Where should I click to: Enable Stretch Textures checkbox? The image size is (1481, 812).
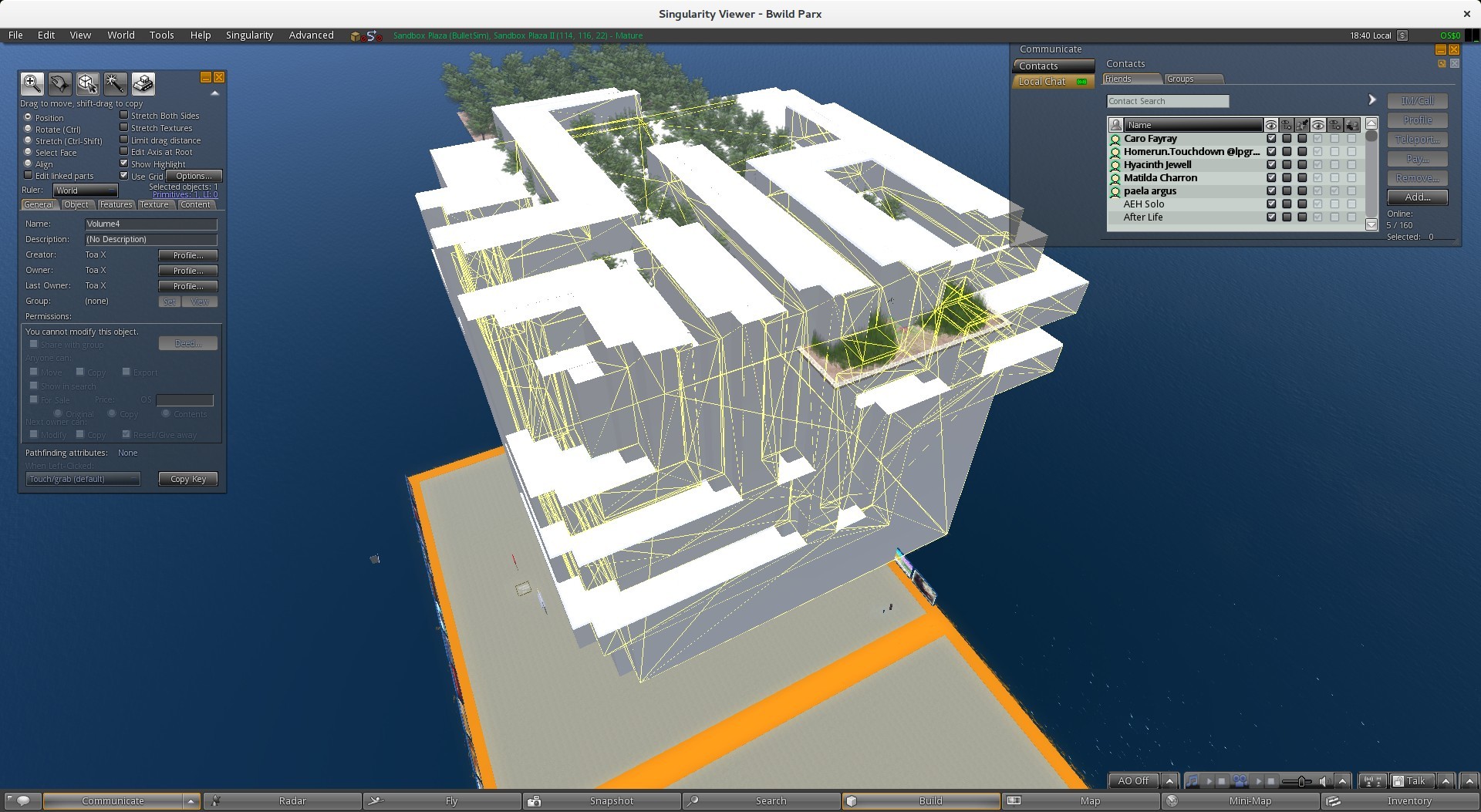(123, 127)
